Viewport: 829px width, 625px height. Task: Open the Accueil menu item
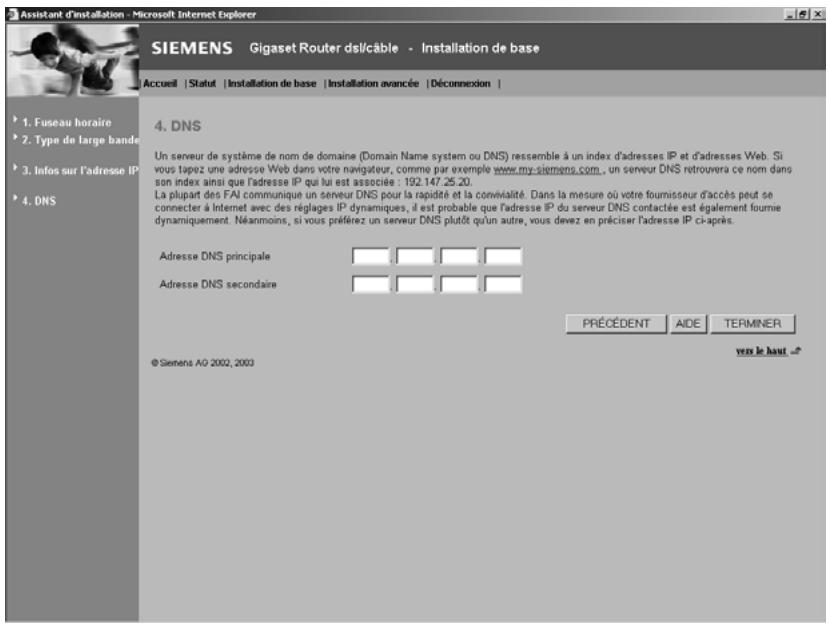[x=160, y=84]
